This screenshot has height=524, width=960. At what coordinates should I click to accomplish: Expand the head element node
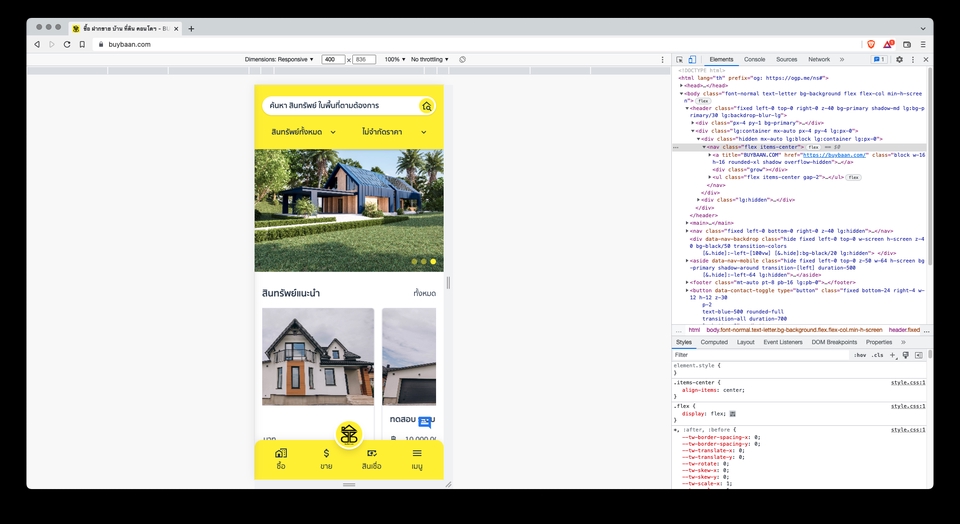click(681, 86)
